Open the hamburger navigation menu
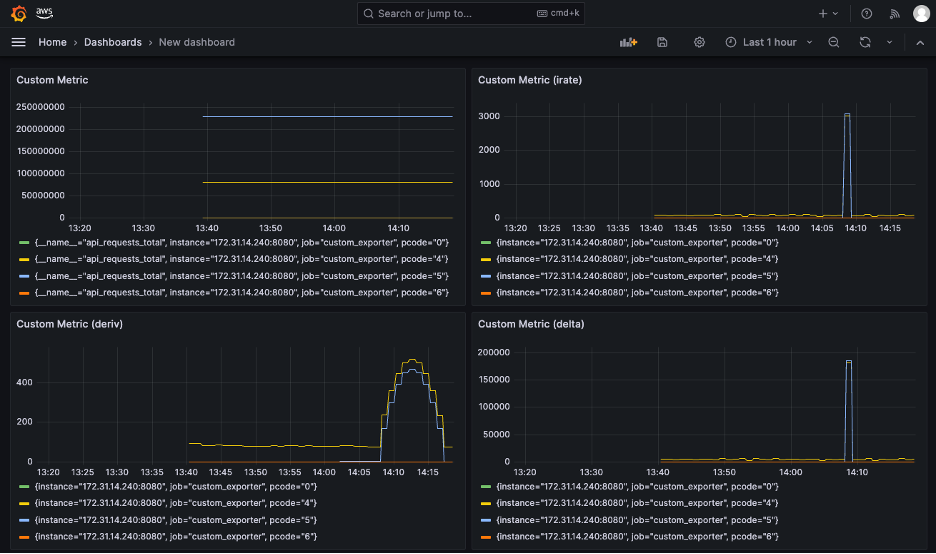Screen dimensions: 936x554 click(x=18, y=42)
